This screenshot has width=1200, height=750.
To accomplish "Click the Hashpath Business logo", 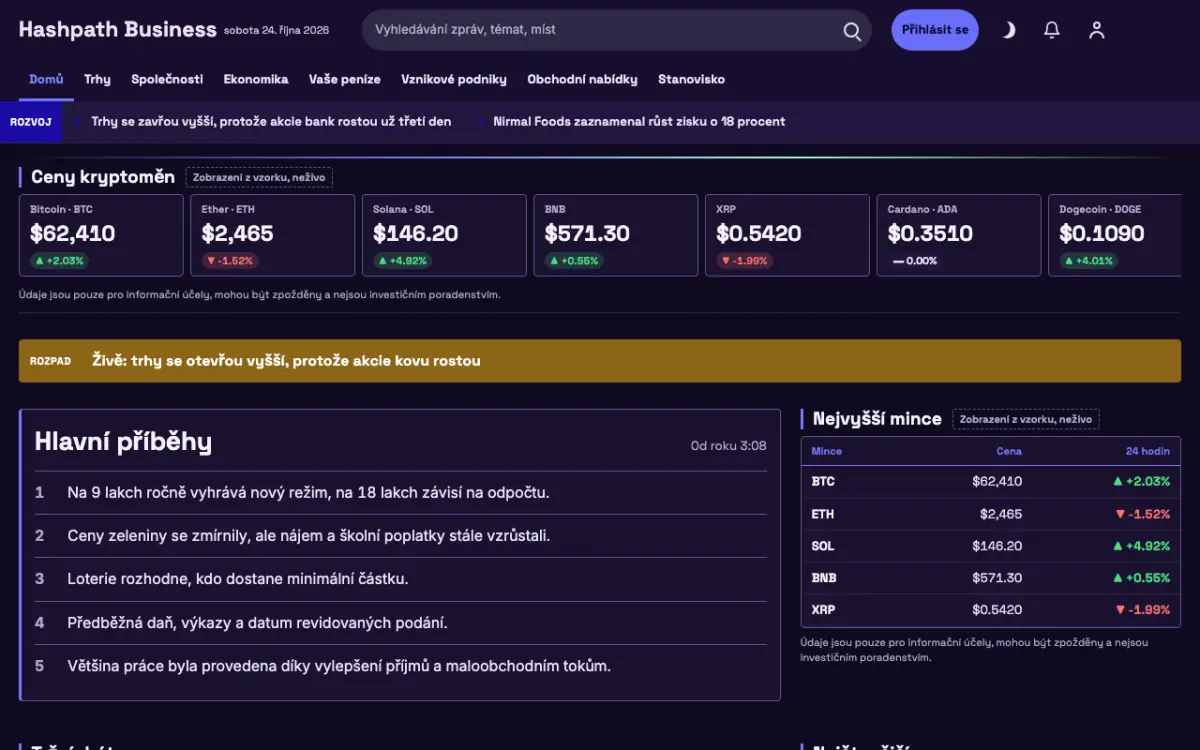I will point(117,30).
